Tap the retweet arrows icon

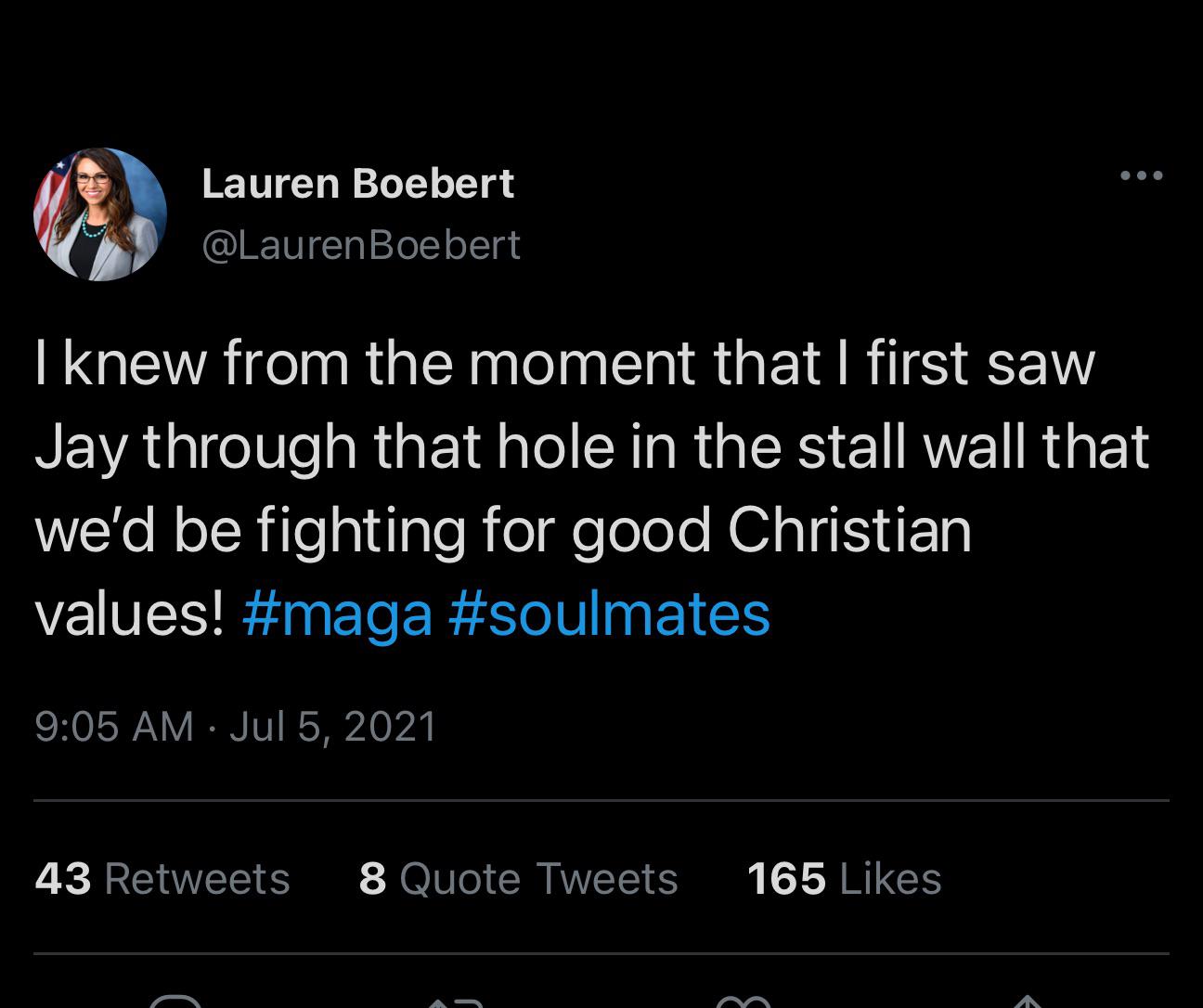point(455,1002)
